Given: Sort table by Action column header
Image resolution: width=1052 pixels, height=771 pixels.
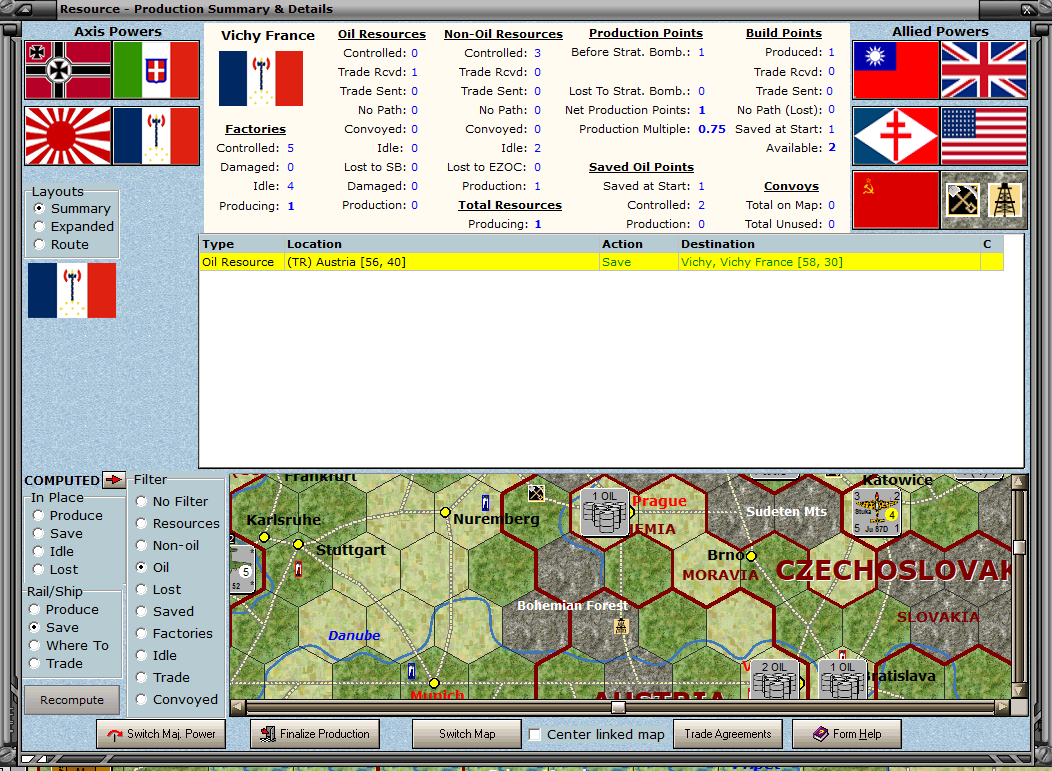Looking at the screenshot, I should coord(639,244).
